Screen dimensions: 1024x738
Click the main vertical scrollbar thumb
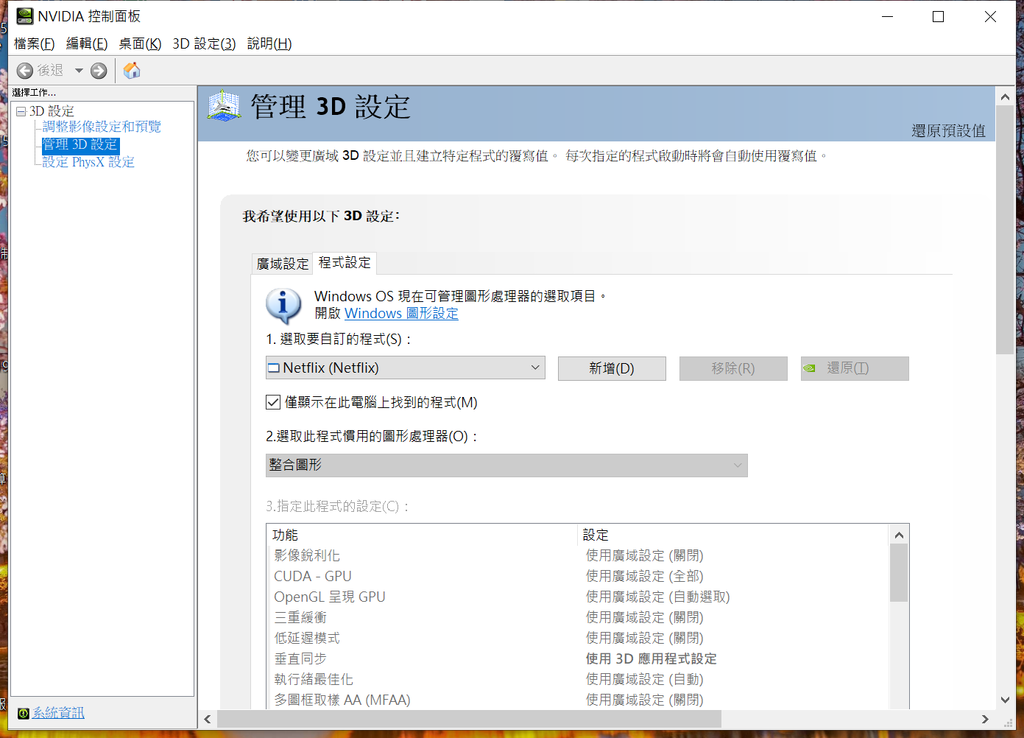[1005, 230]
